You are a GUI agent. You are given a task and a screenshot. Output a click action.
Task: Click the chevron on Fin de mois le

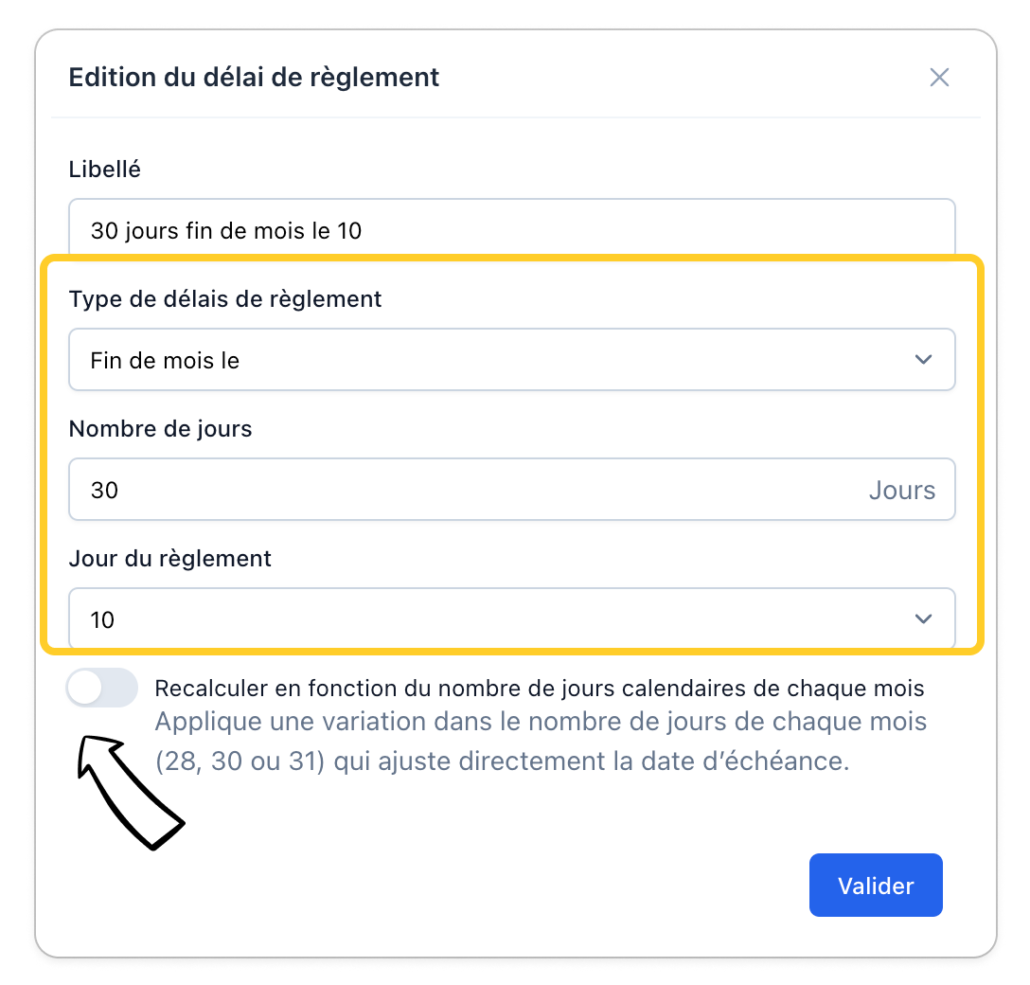point(923,360)
